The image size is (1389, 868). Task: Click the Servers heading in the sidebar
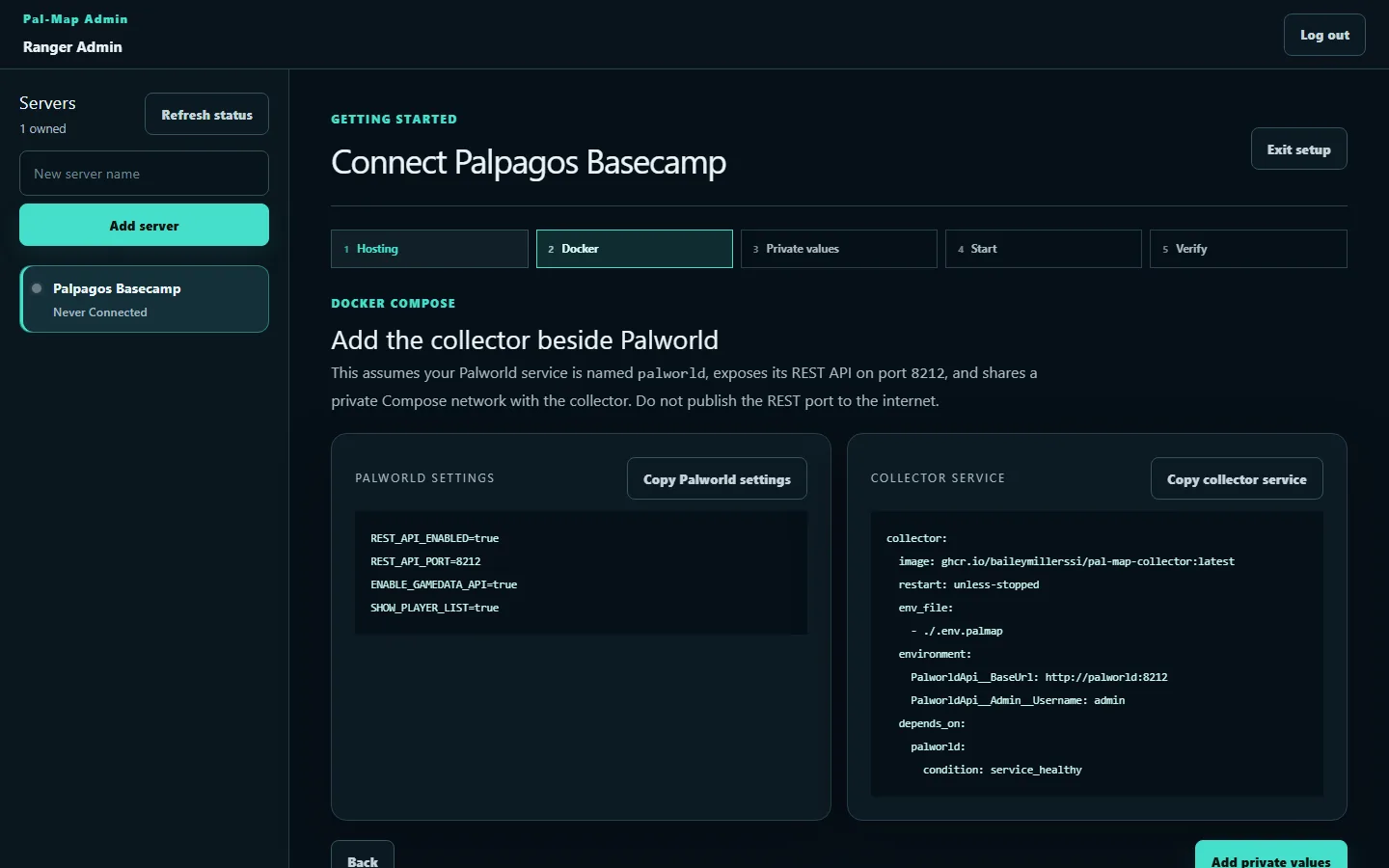(47, 103)
